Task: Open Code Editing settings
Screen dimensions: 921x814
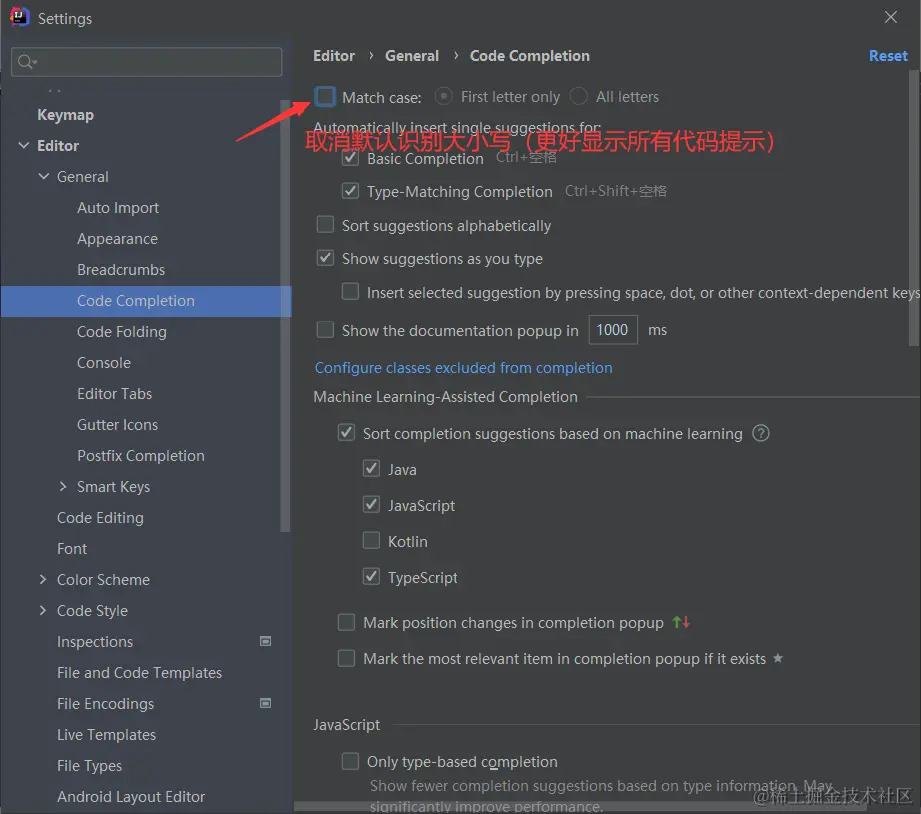Action: [100, 517]
